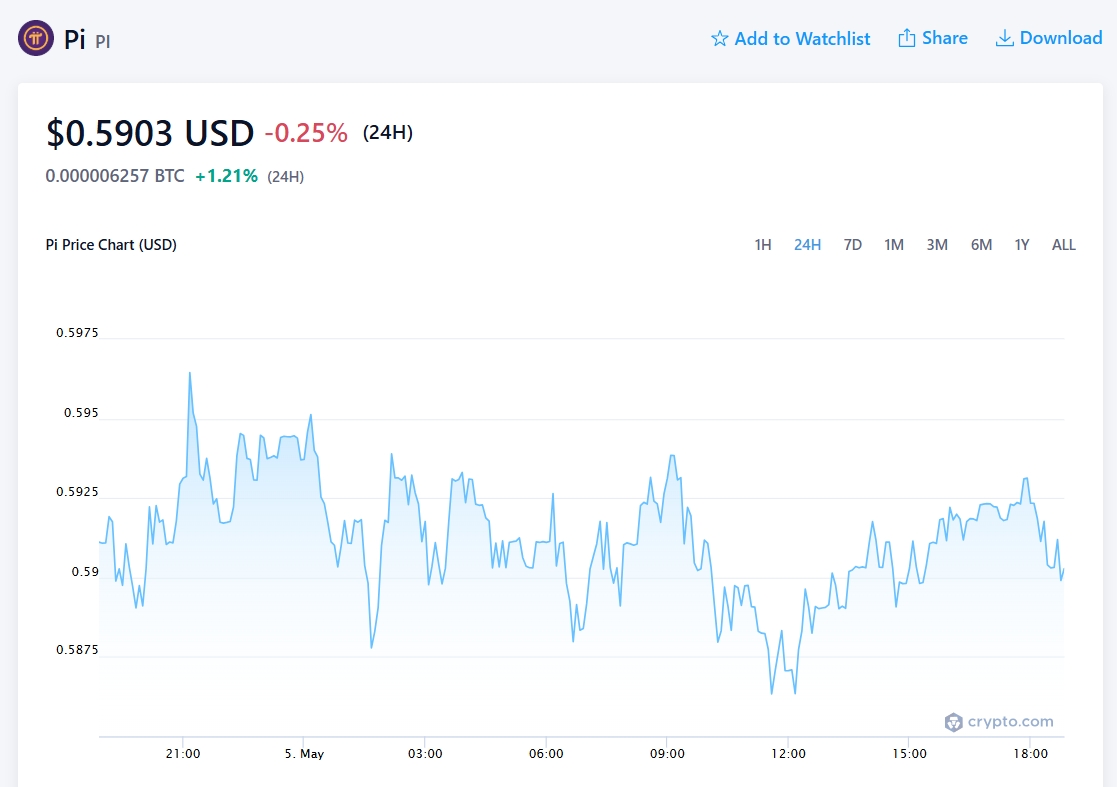The width and height of the screenshot is (1117, 787).
Task: View the 1Y price chart
Action: pyautogui.click(x=1022, y=245)
